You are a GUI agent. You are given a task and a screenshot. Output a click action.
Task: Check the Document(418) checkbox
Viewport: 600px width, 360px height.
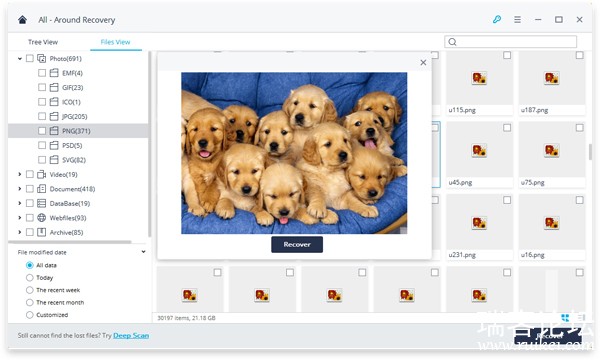pos(29,189)
